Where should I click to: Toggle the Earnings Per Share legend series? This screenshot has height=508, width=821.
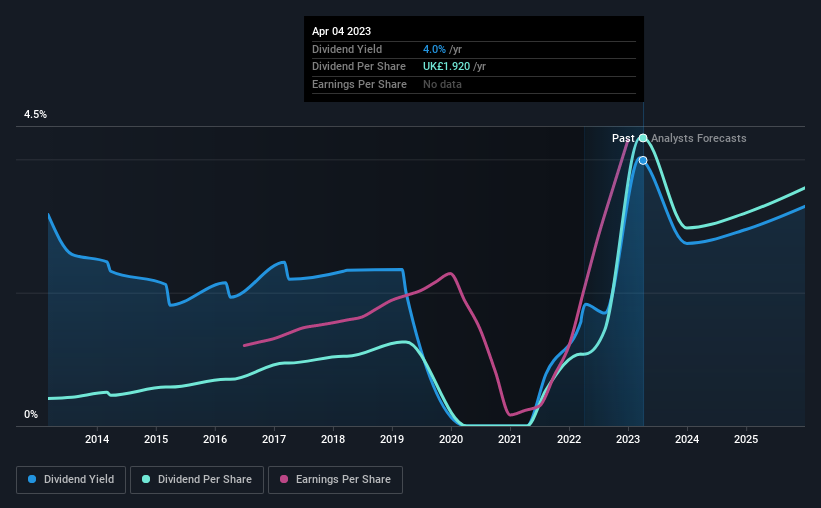[x=335, y=480]
